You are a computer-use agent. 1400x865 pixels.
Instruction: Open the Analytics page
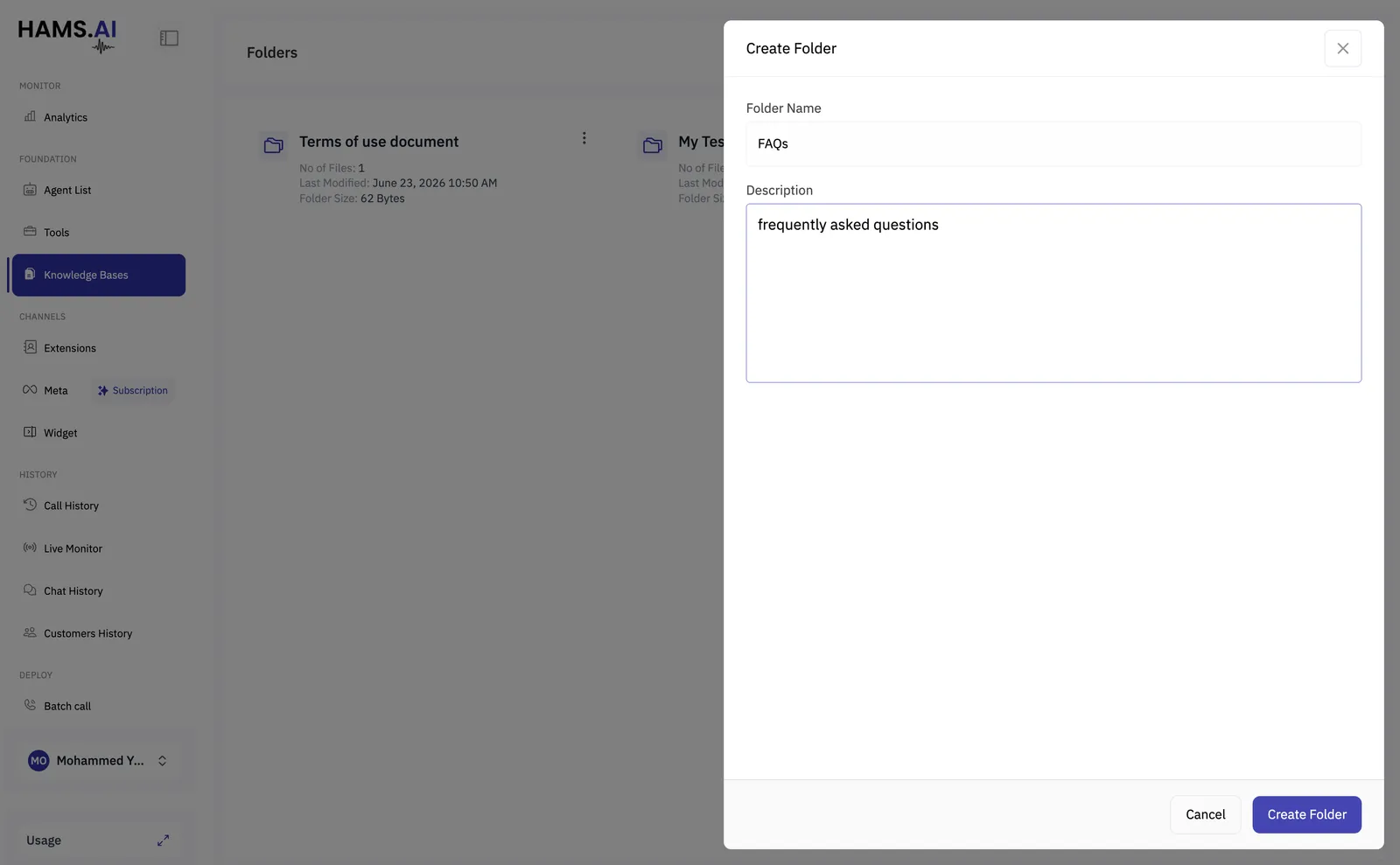tap(66, 117)
